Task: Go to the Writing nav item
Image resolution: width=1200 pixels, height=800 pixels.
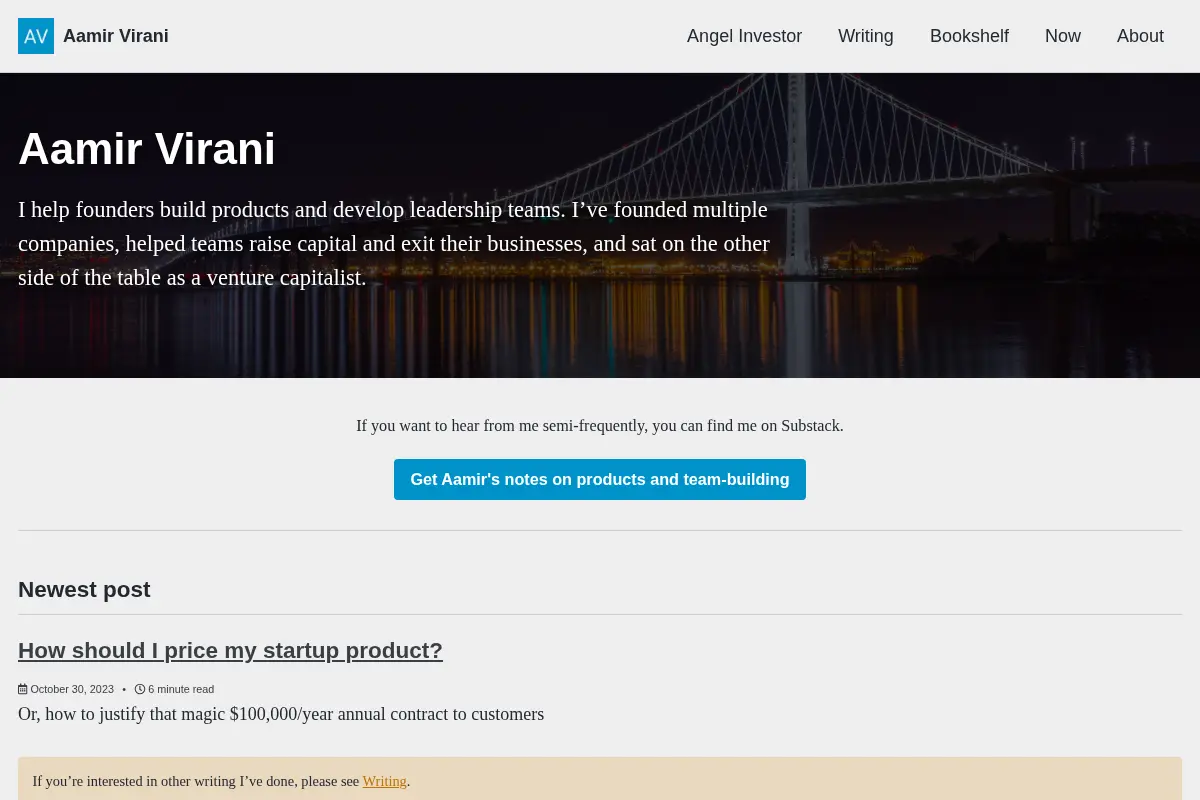Action: click(x=866, y=36)
